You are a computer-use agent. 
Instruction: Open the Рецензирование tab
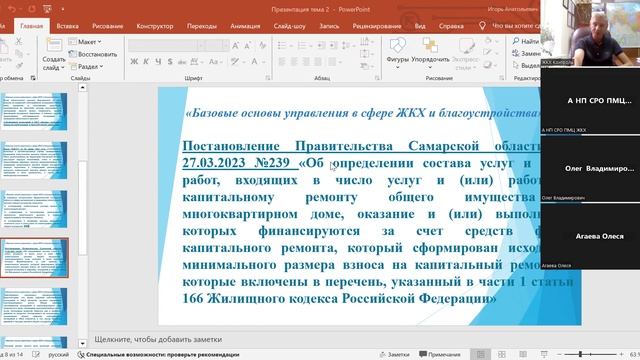[376, 26]
